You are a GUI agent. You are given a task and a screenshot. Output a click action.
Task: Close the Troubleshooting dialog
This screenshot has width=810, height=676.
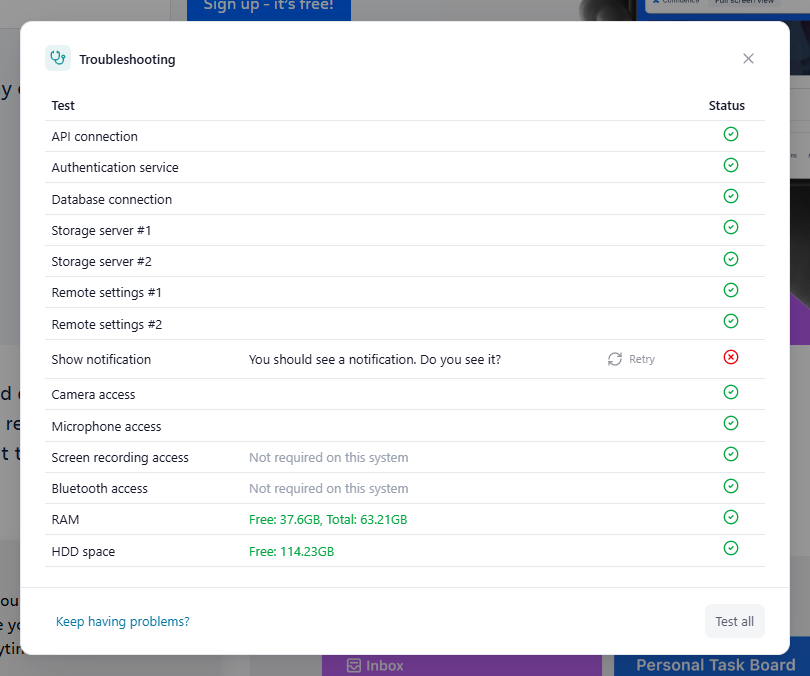click(x=748, y=58)
